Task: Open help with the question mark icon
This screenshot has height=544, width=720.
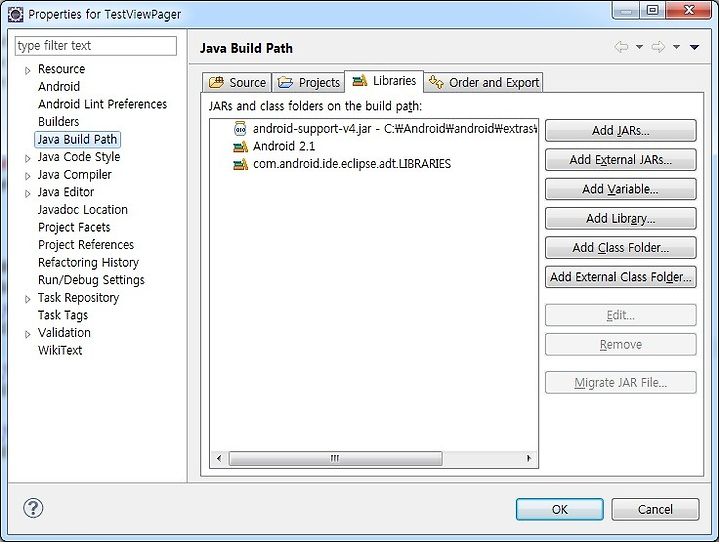Action: (33, 508)
